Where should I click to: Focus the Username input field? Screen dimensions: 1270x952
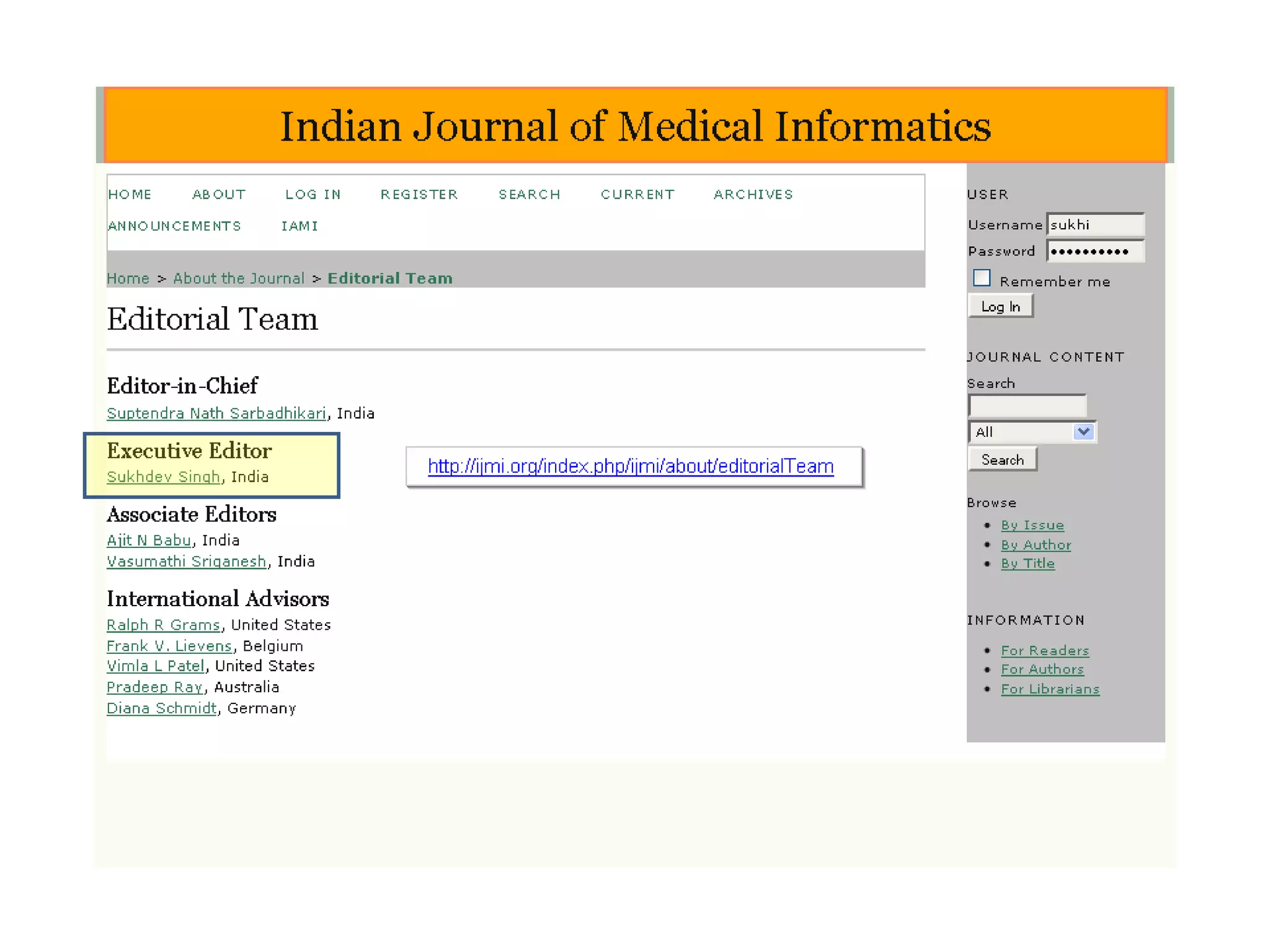pyautogui.click(x=1095, y=224)
